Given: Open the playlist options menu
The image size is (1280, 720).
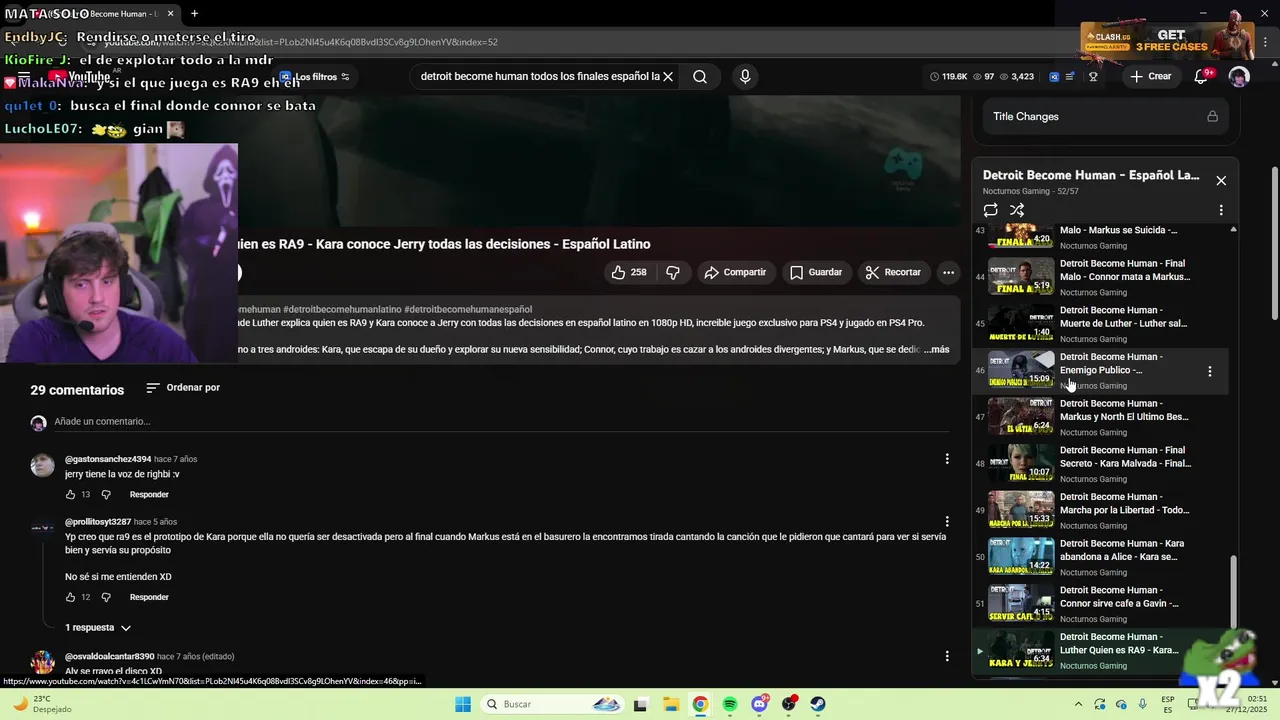Looking at the screenshot, I should [1221, 210].
